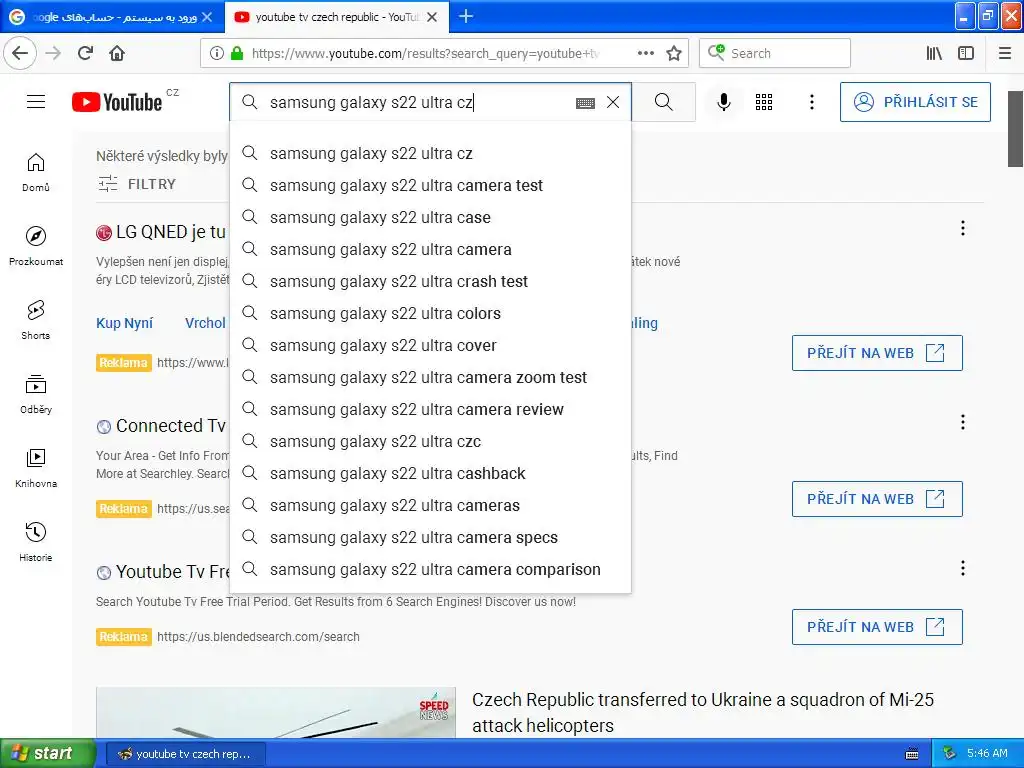Click the taskbar clock showing 5:46 AM
Viewport: 1024px width, 768px height.
987,753
